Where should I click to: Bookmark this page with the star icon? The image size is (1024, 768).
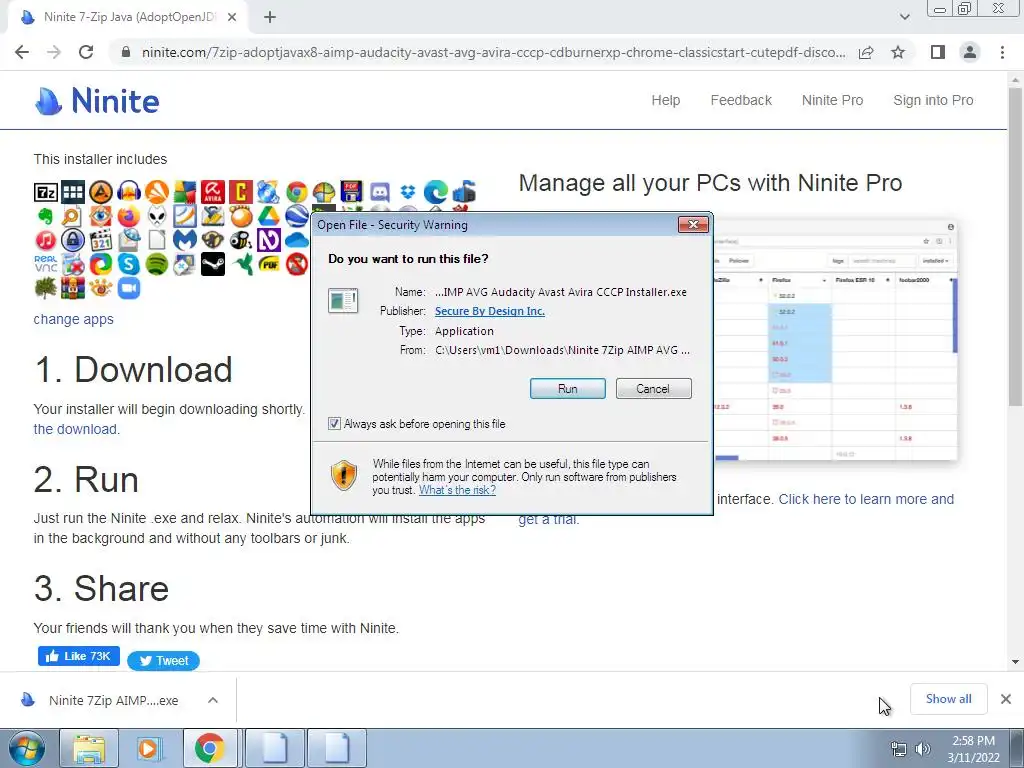[x=898, y=52]
